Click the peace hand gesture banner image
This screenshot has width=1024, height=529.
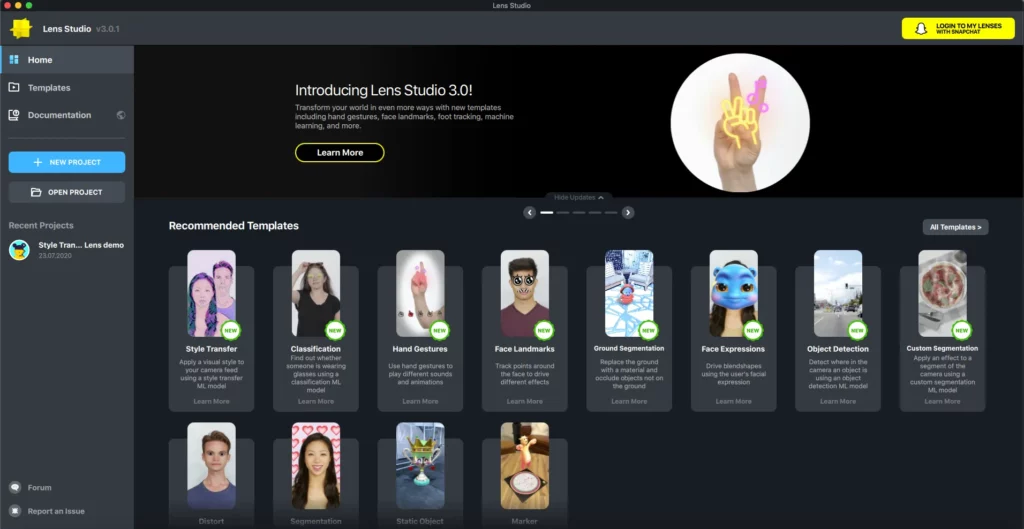coord(741,123)
